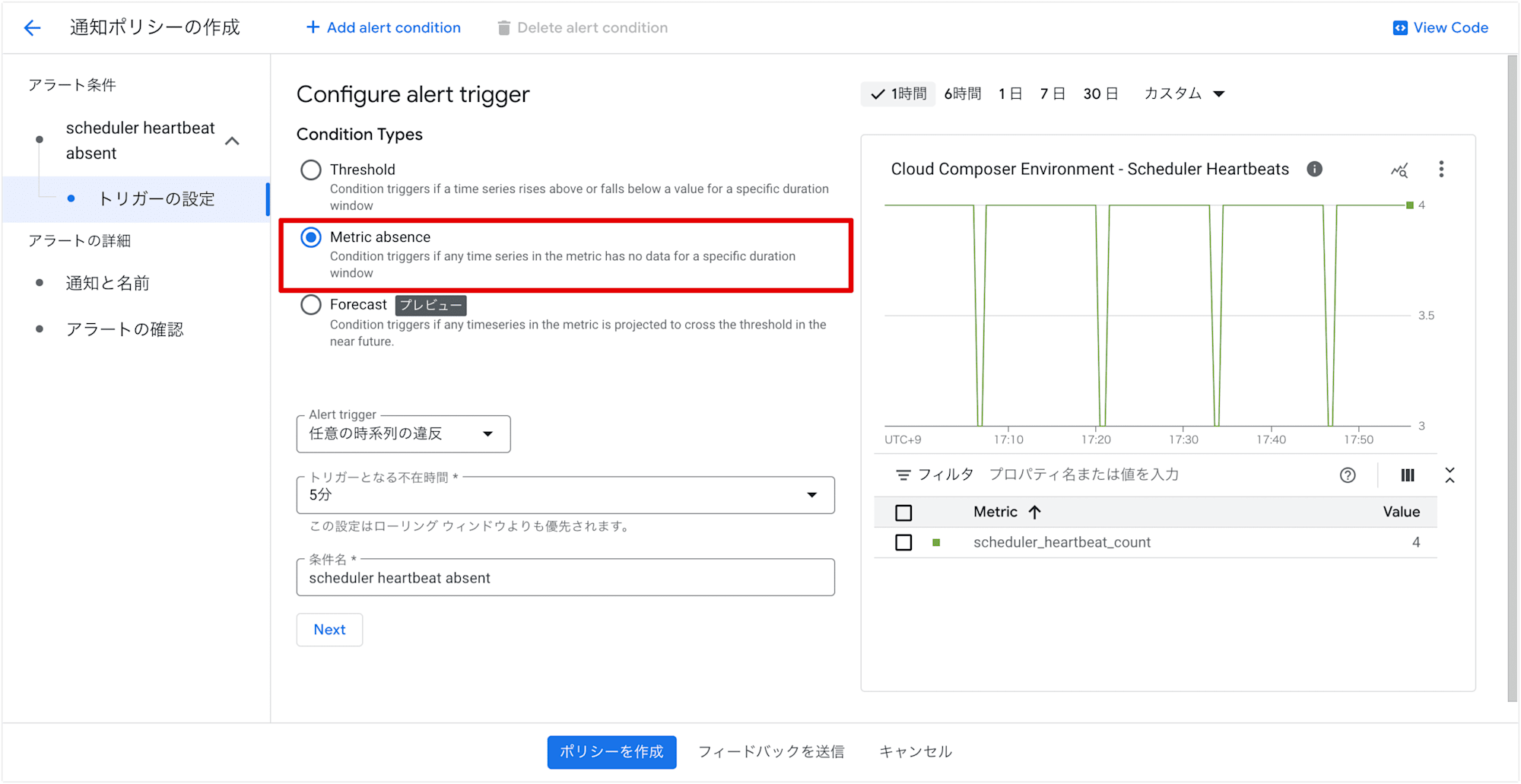Click View Code link

click(x=1440, y=28)
